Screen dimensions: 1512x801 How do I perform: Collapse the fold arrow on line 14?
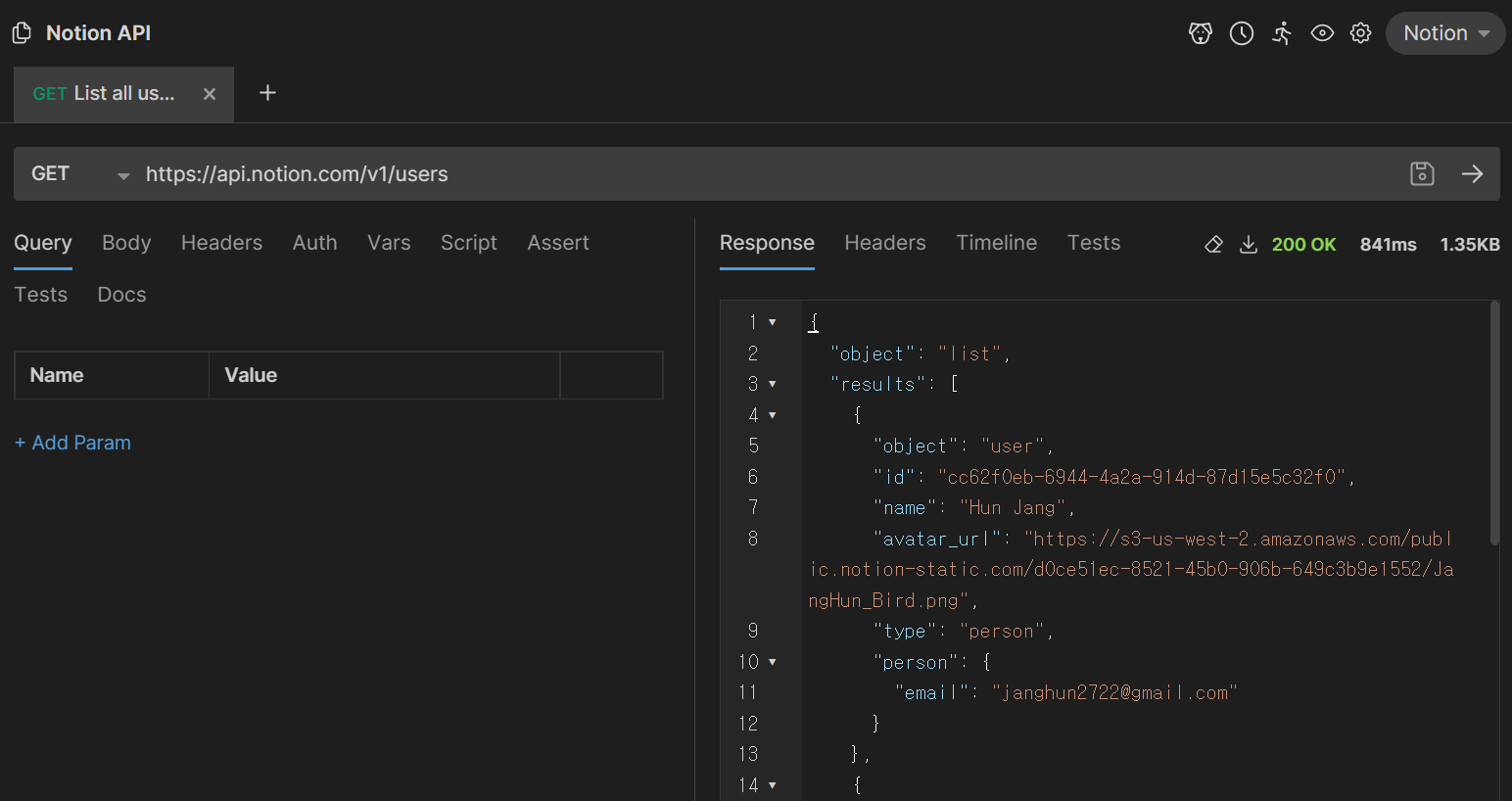pos(773,785)
